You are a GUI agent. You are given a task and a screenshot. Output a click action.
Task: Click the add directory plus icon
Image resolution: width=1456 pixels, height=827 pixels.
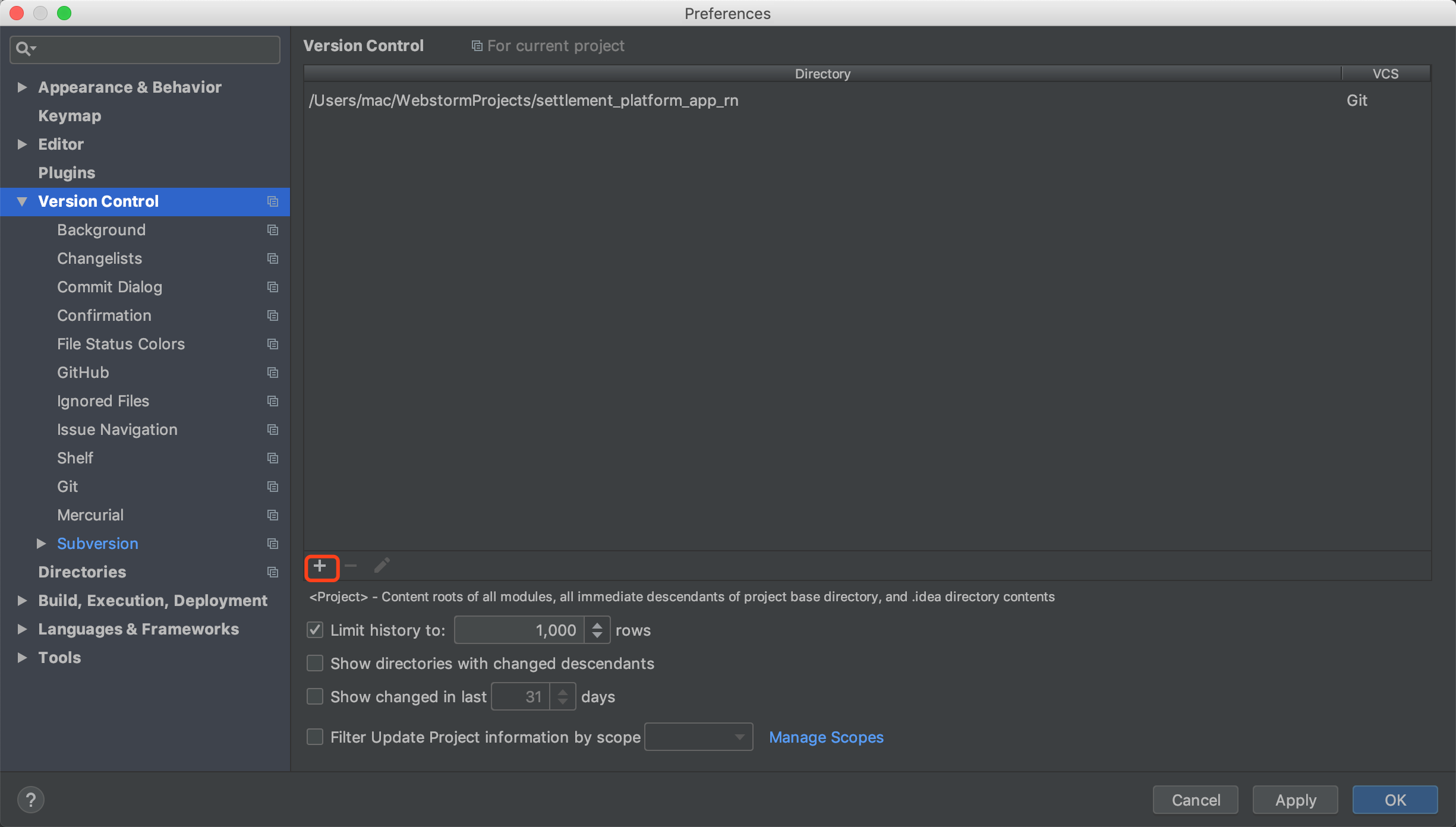[x=321, y=566]
